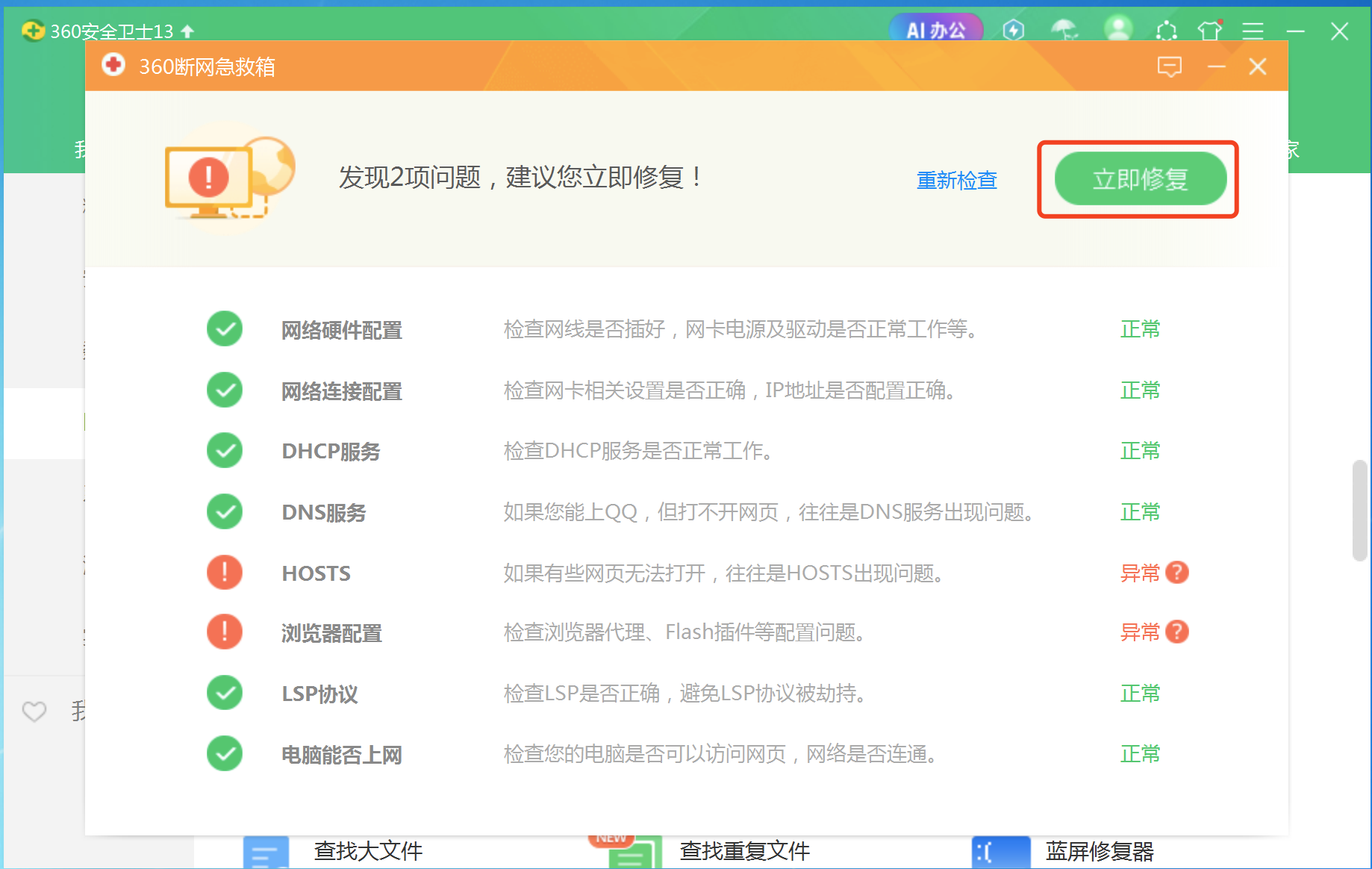Click the description 检查DHCP服务是否正常工作
Image resolution: width=1372 pixels, height=869 pixels.
coord(639,451)
